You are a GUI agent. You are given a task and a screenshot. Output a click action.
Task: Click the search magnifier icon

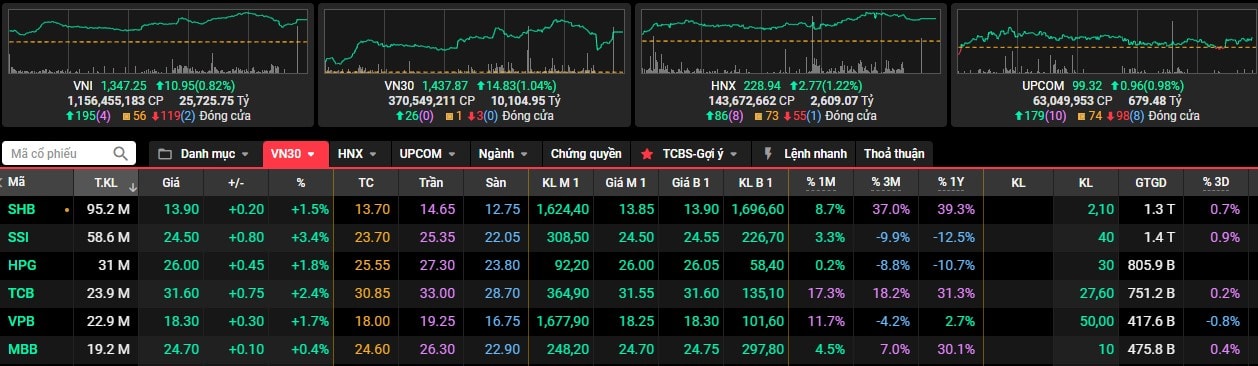coord(120,154)
